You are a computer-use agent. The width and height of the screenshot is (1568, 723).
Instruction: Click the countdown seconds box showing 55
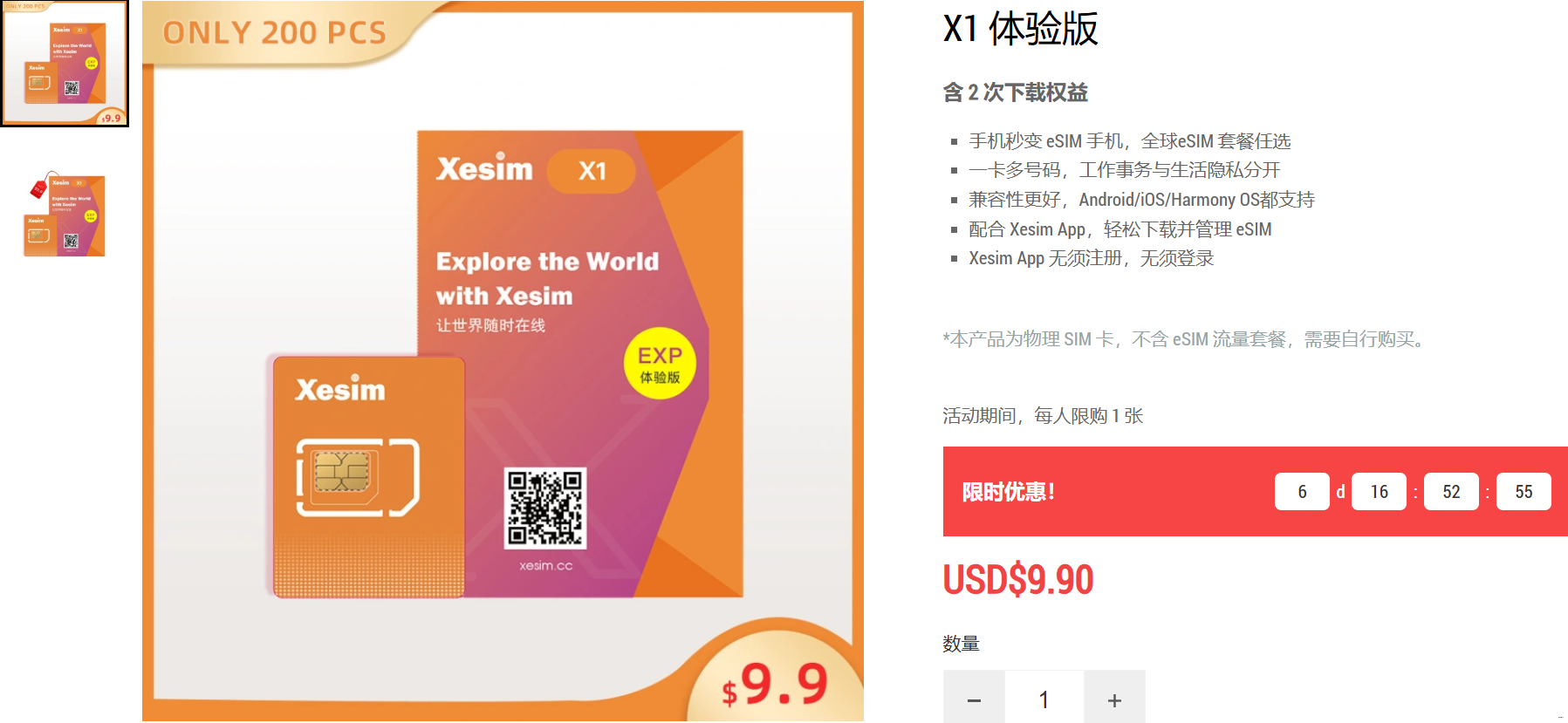pos(1523,492)
